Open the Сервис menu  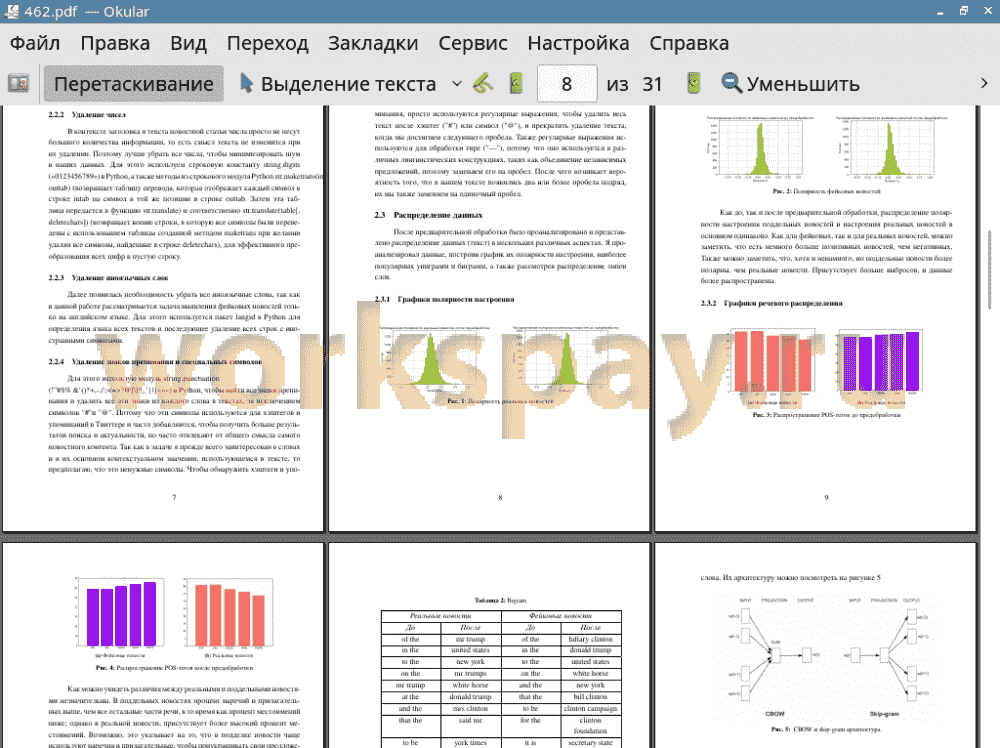click(x=473, y=43)
